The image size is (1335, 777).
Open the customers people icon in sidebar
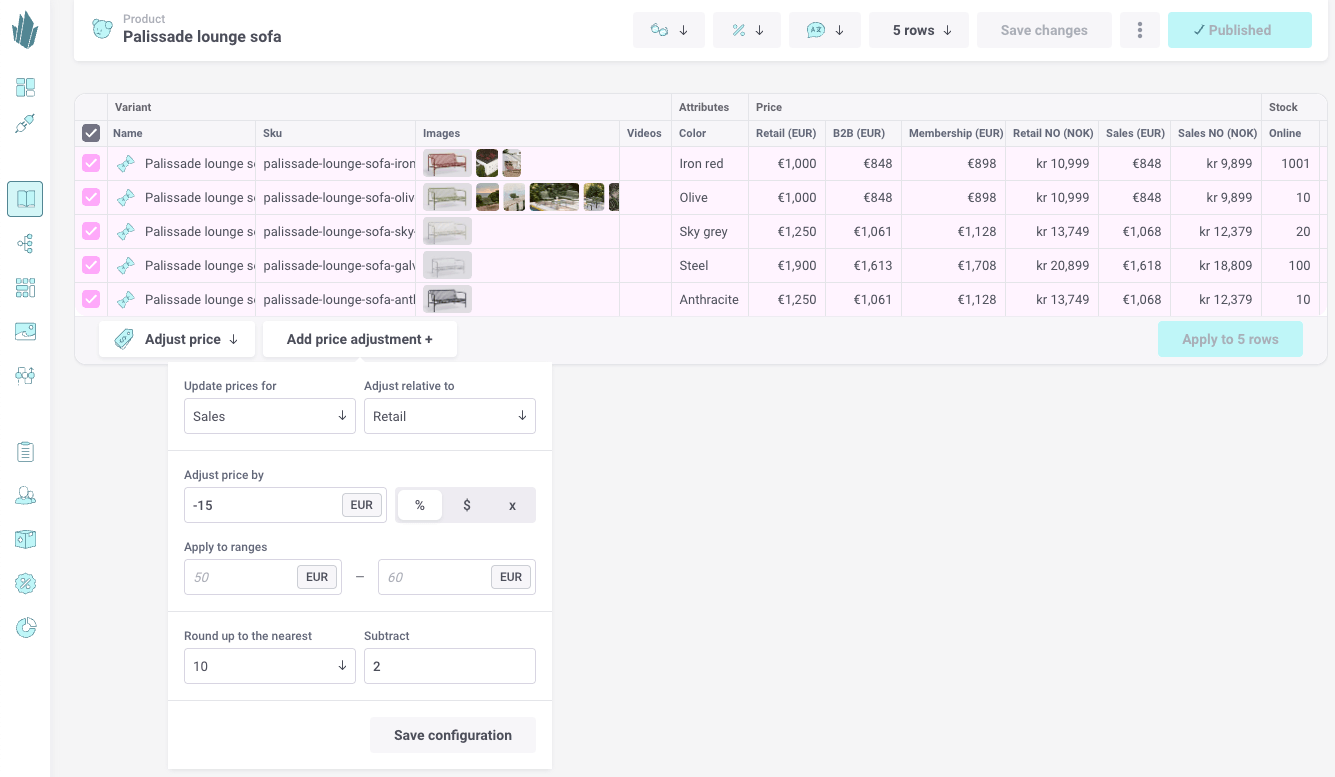point(25,496)
